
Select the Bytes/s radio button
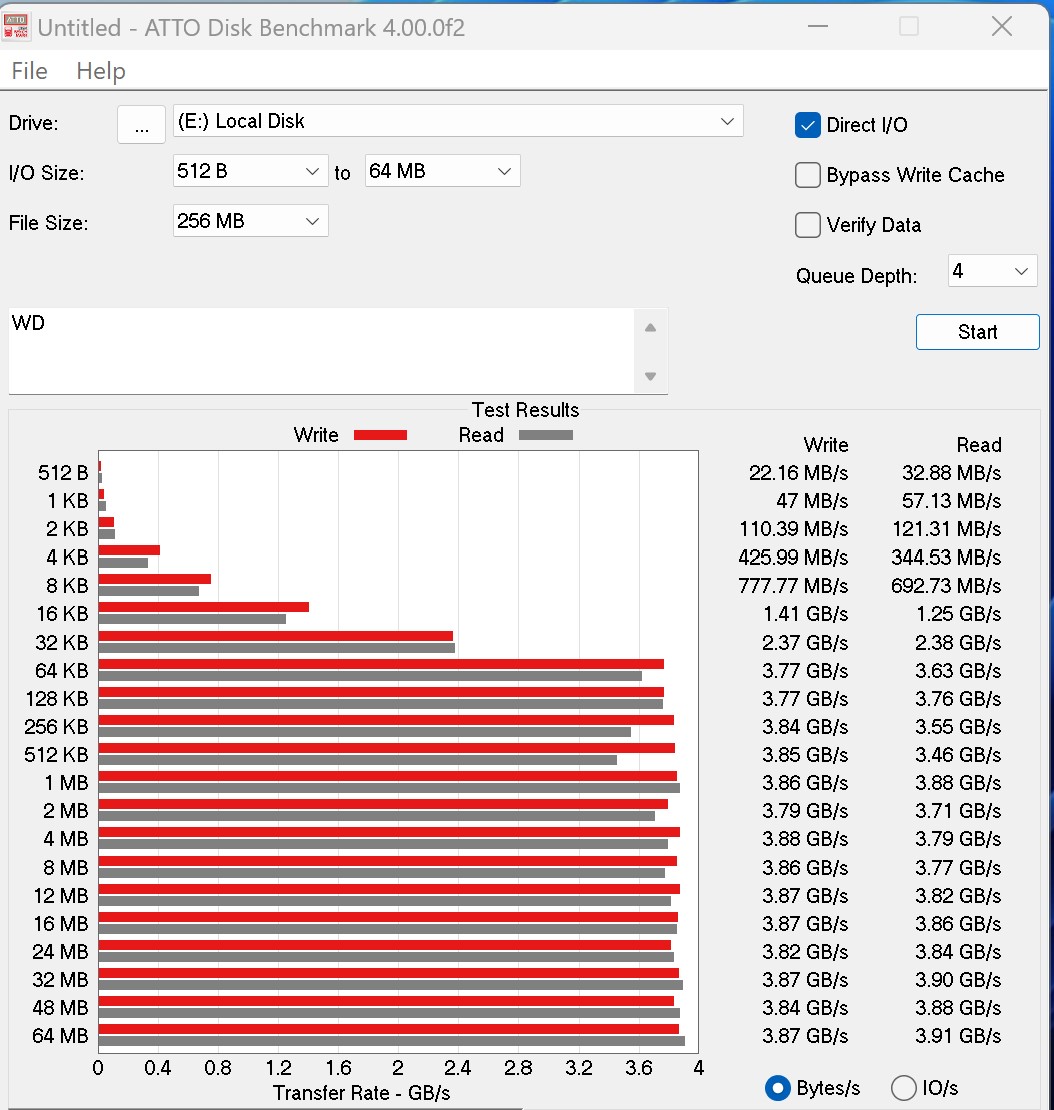tap(777, 1088)
